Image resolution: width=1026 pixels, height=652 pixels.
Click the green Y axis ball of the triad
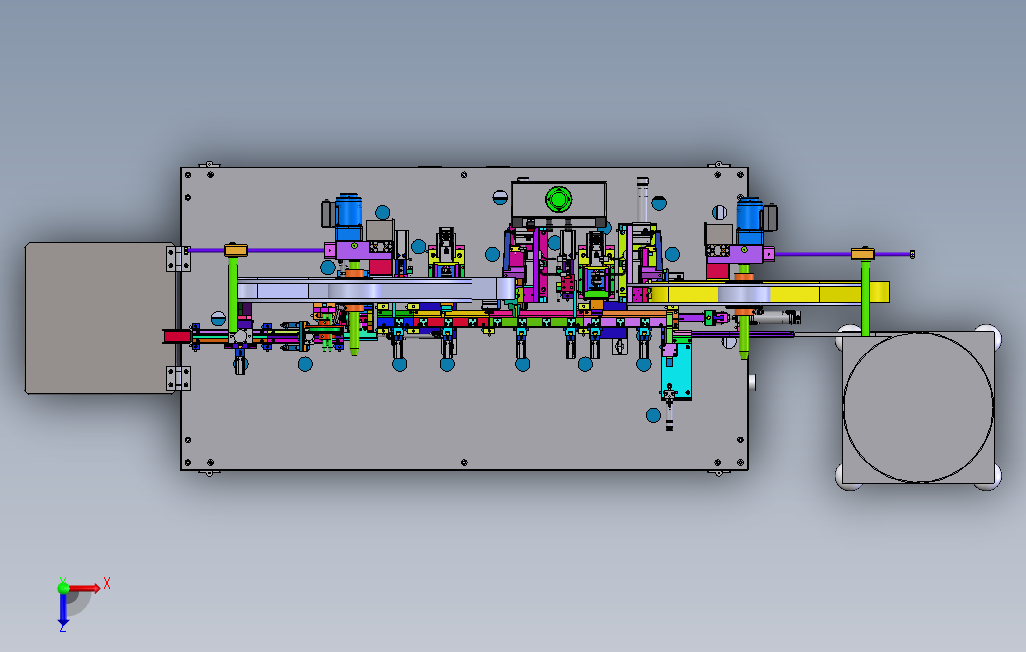63,587
